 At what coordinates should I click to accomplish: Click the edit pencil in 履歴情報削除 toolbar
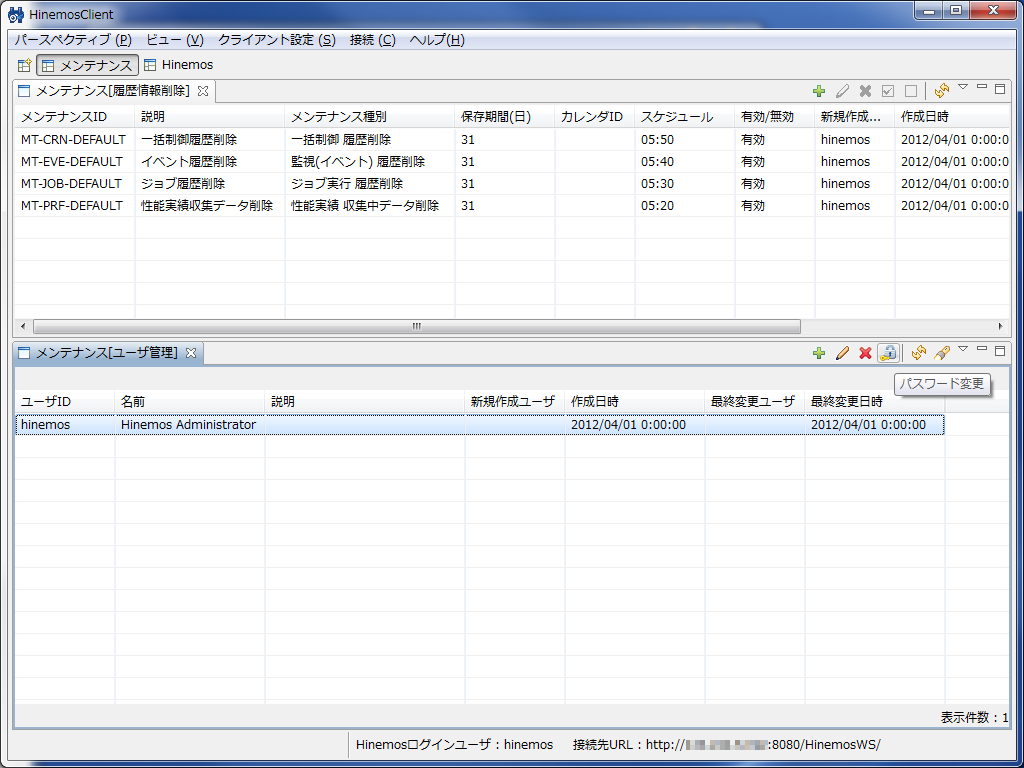842,91
